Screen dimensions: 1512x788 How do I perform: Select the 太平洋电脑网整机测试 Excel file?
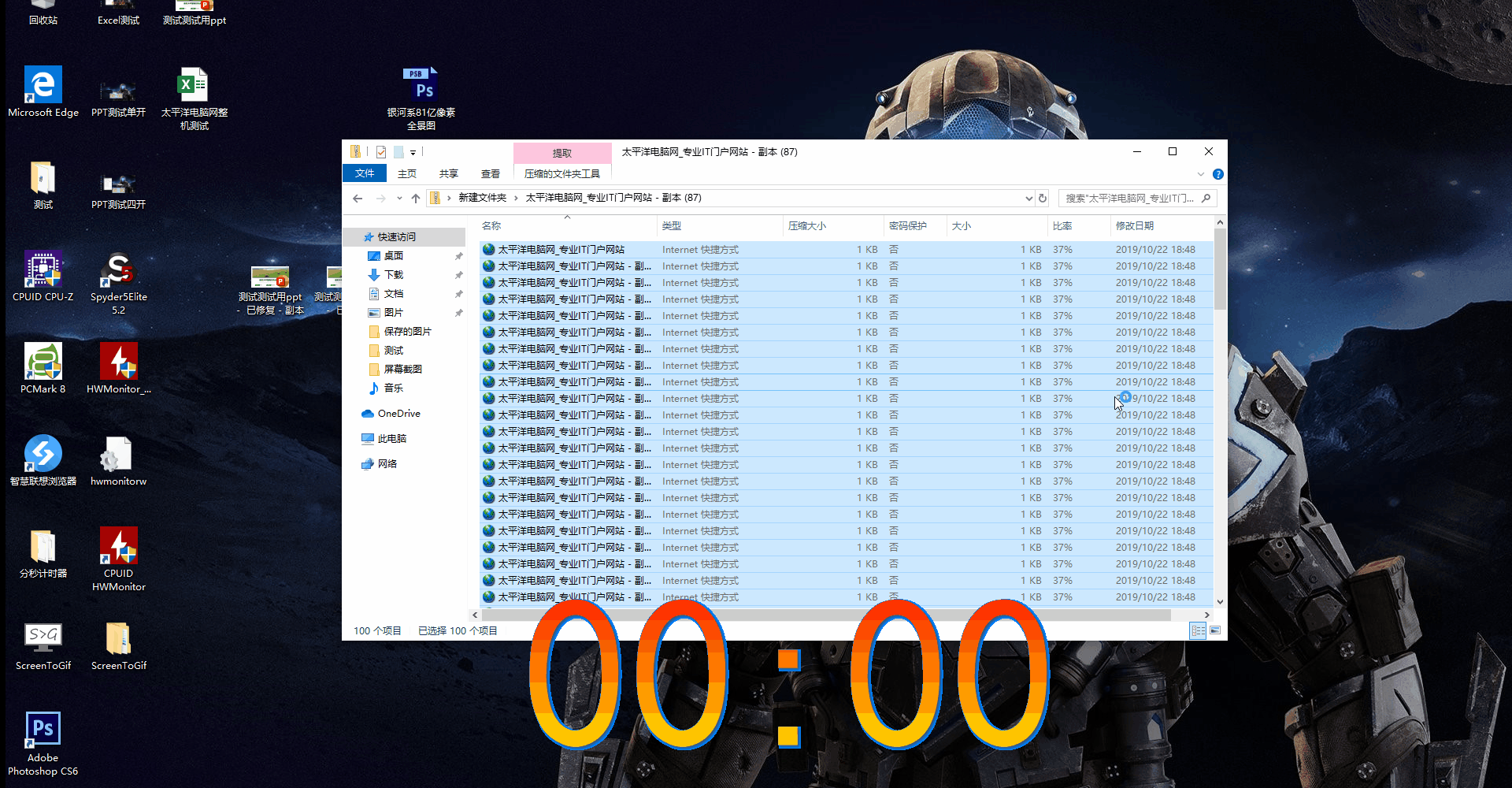[x=195, y=98]
